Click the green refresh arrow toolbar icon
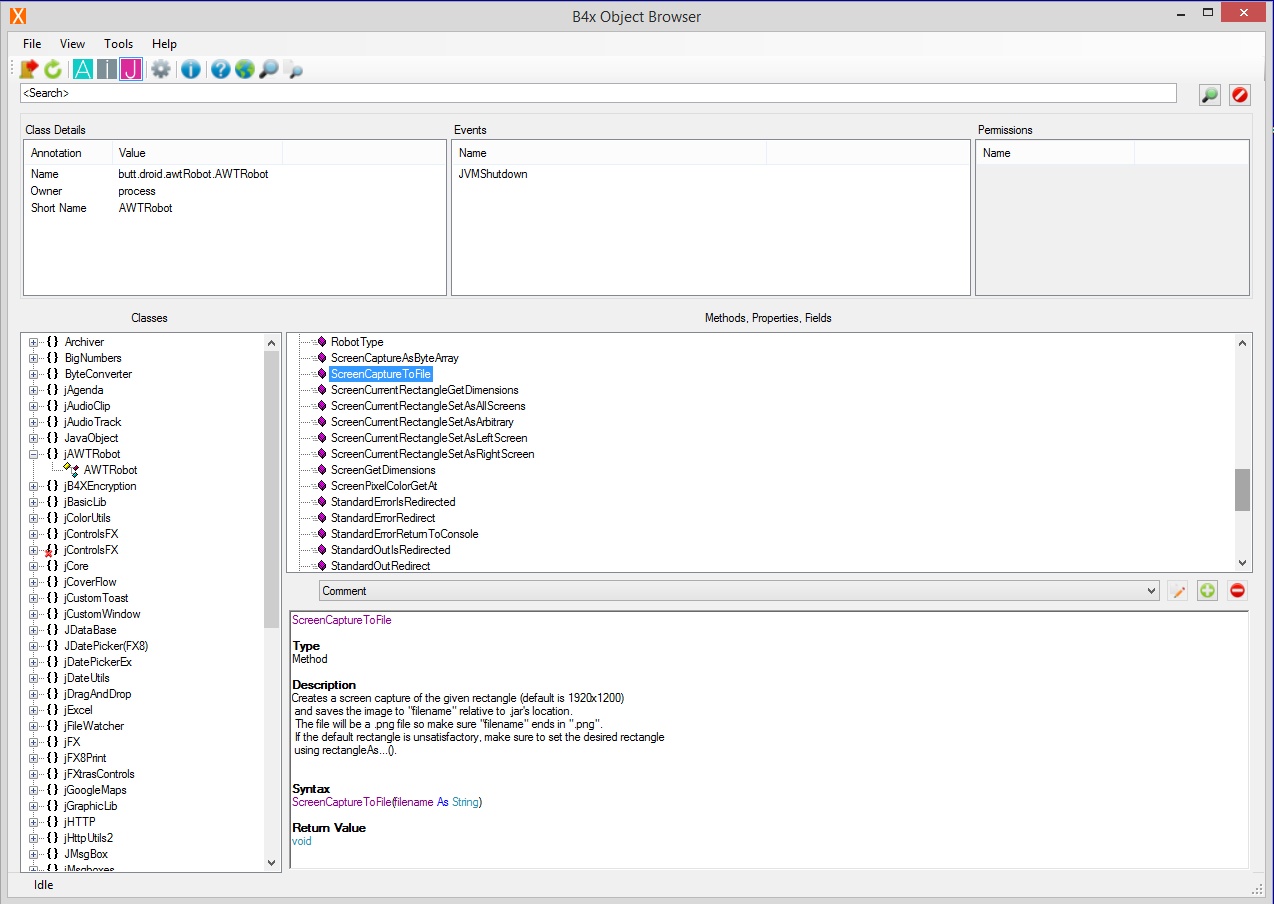Viewport: 1274px width, 904px height. pyautogui.click(x=53, y=69)
